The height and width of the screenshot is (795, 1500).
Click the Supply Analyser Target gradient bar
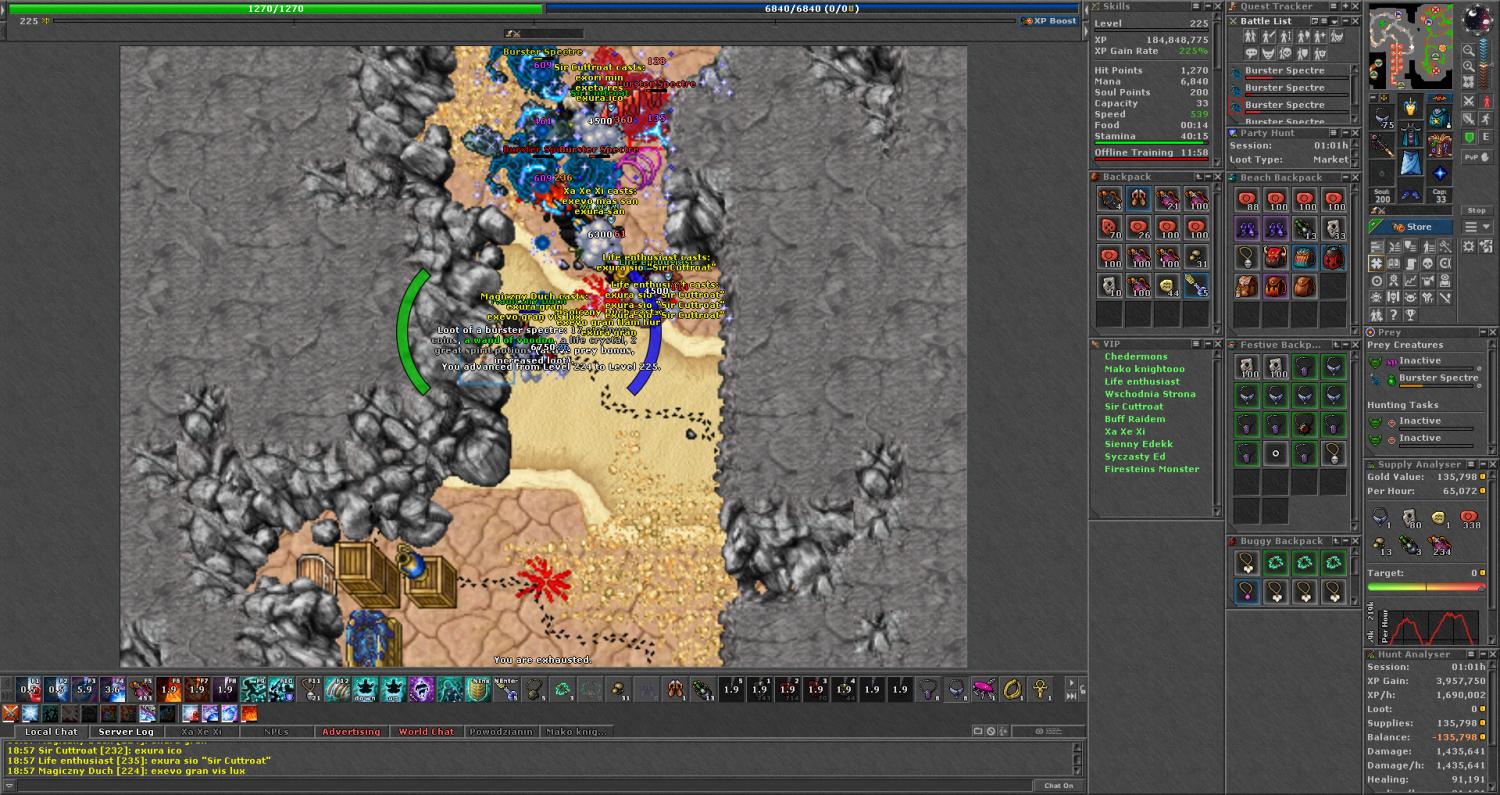click(1426, 586)
